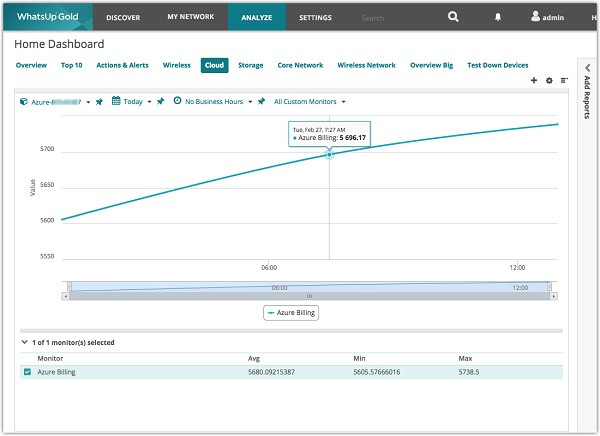
Task: Switch to the Storage tab
Action: (251, 65)
